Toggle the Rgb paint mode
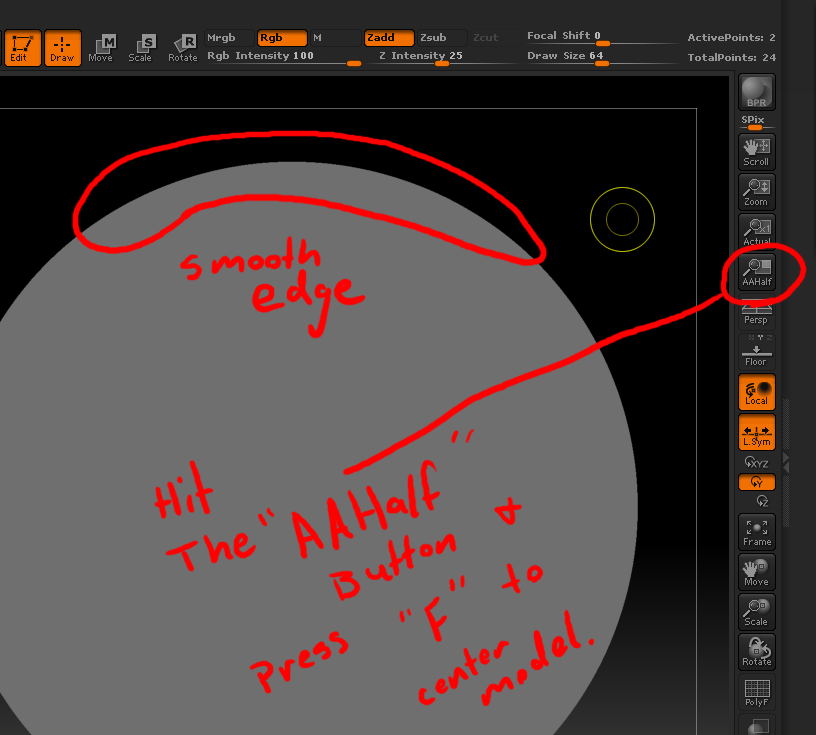The height and width of the screenshot is (735, 816). click(283, 37)
